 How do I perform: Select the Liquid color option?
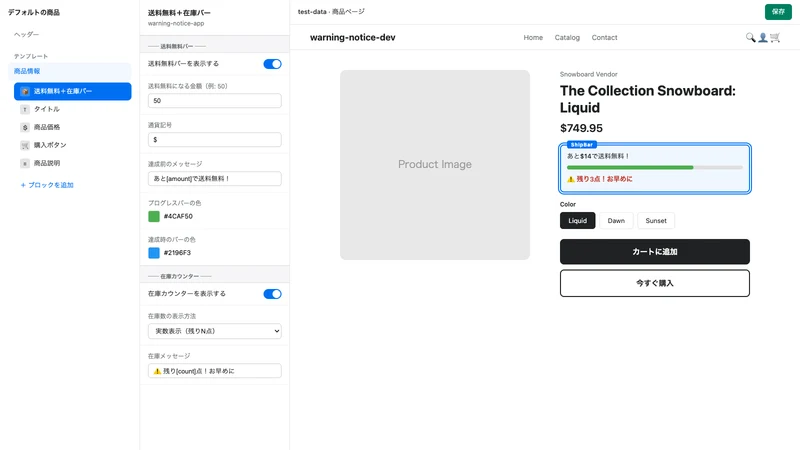pos(578,221)
